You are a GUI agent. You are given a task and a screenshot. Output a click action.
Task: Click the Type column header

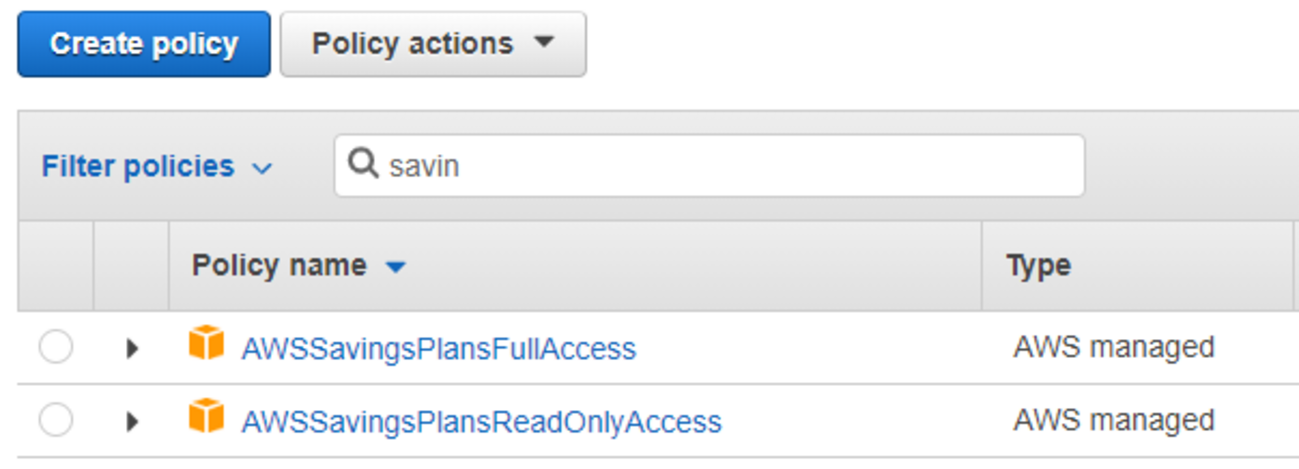pos(1038,265)
